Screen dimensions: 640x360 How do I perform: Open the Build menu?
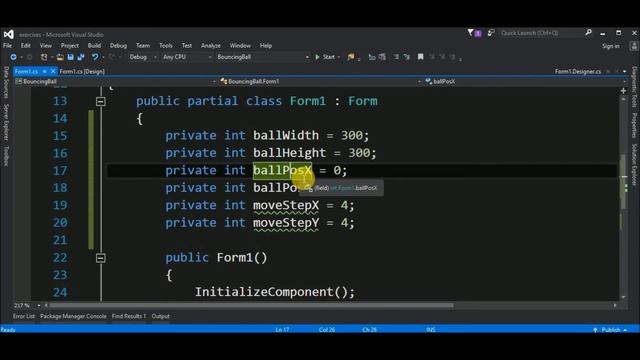pyautogui.click(x=94, y=46)
